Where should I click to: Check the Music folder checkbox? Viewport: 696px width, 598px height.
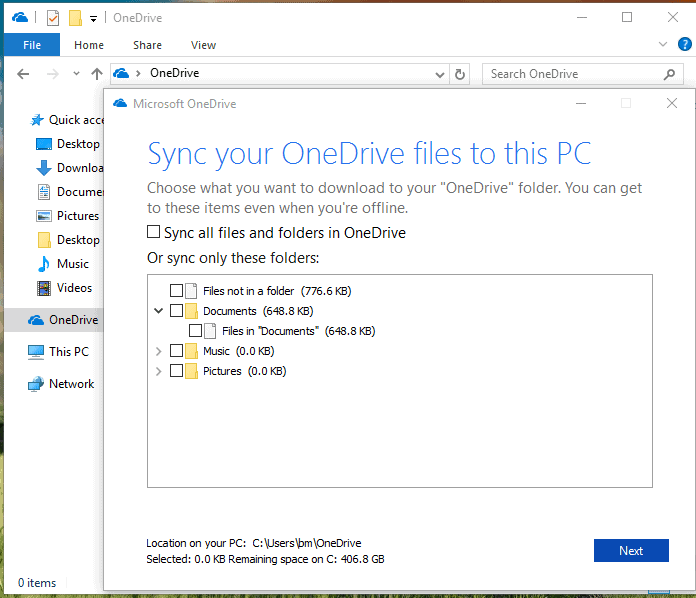coord(177,351)
